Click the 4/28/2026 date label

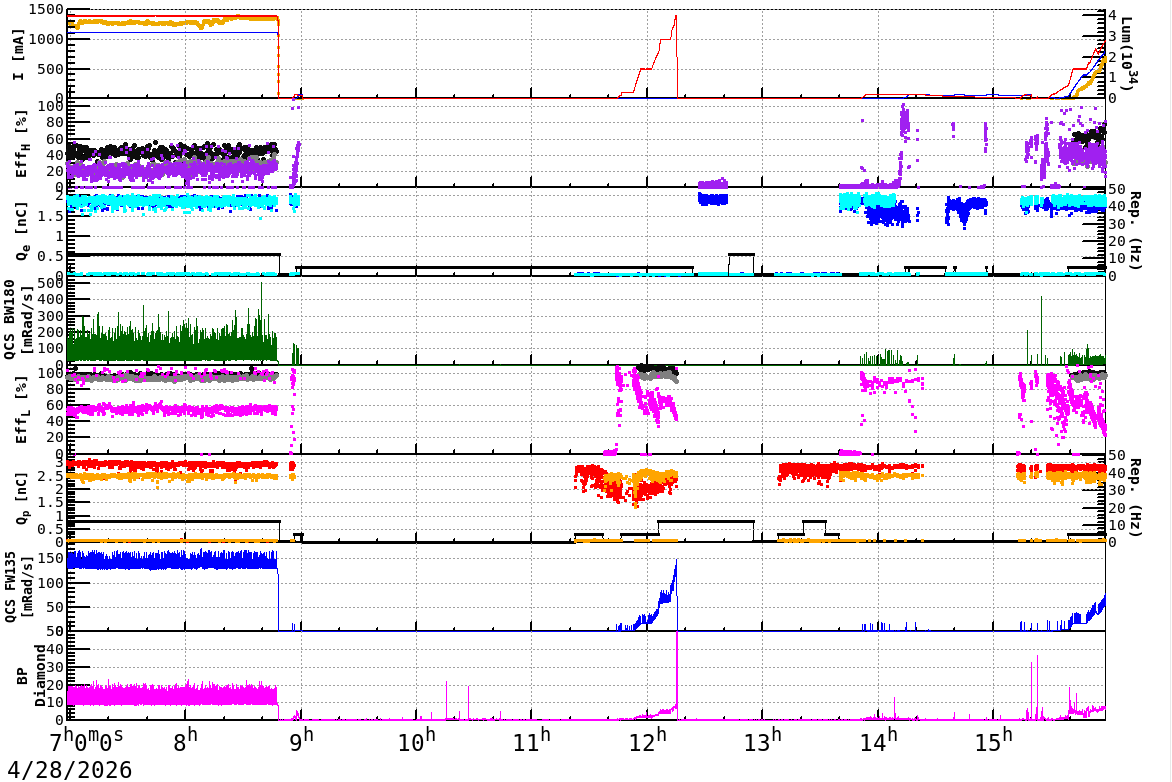tap(70, 769)
